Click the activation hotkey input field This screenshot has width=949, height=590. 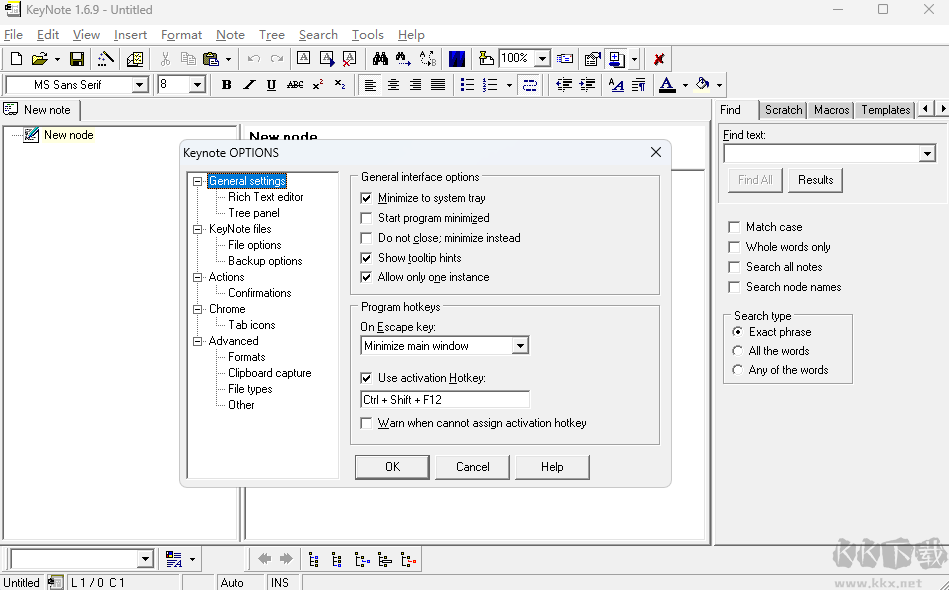[444, 400]
